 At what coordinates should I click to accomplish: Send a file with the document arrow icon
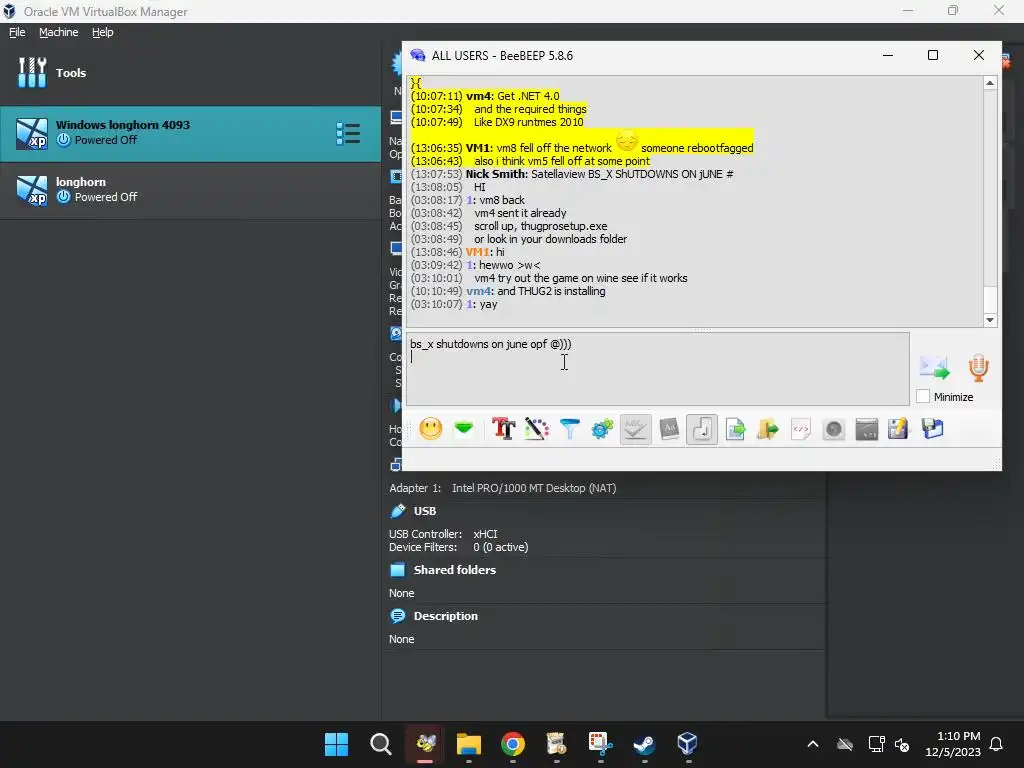click(x=735, y=429)
